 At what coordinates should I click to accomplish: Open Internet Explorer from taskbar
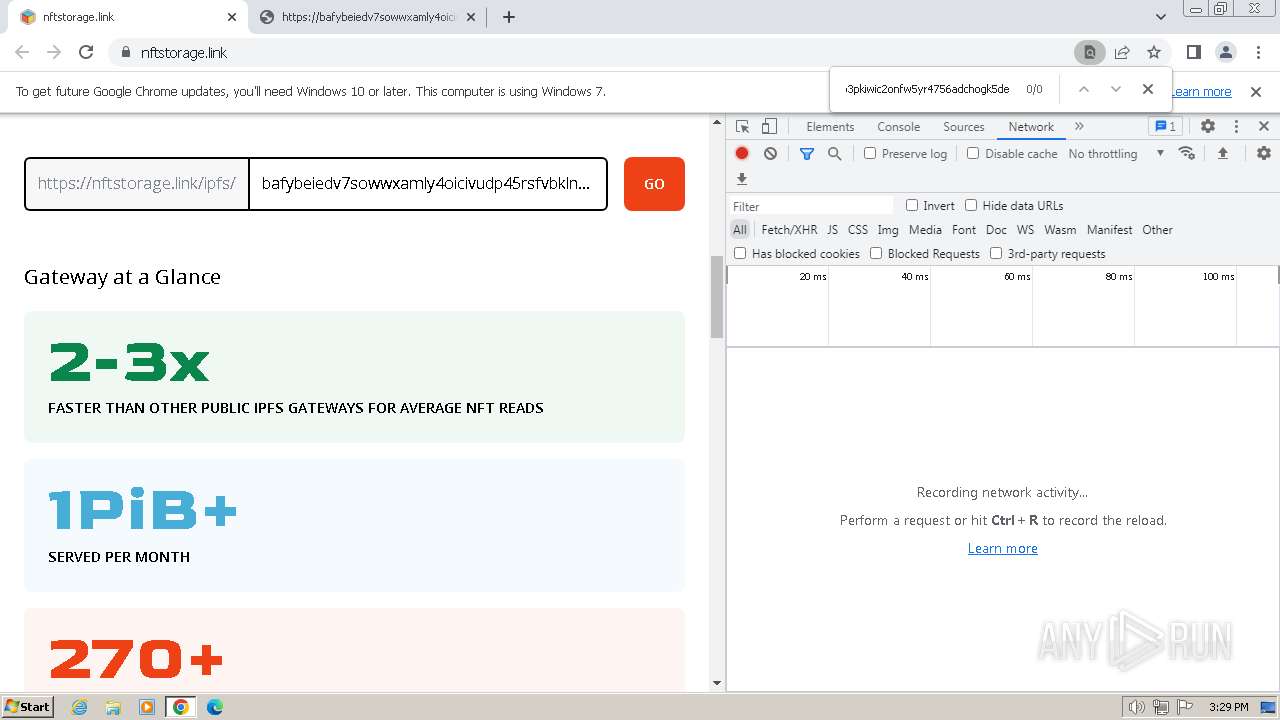coord(79,707)
